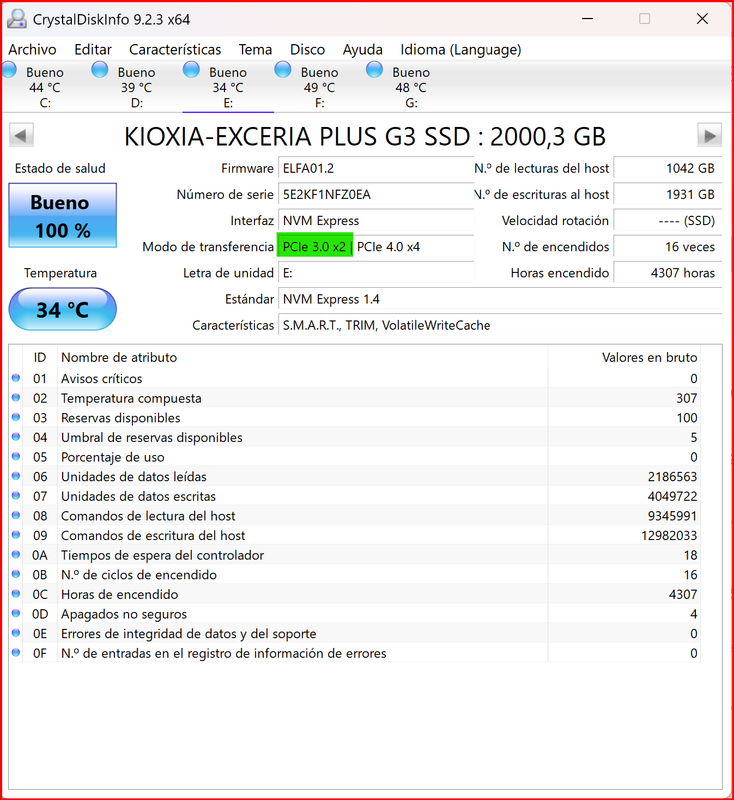734x800 pixels.
Task: Minimize the CrystalDiskInfo window
Action: 588,19
